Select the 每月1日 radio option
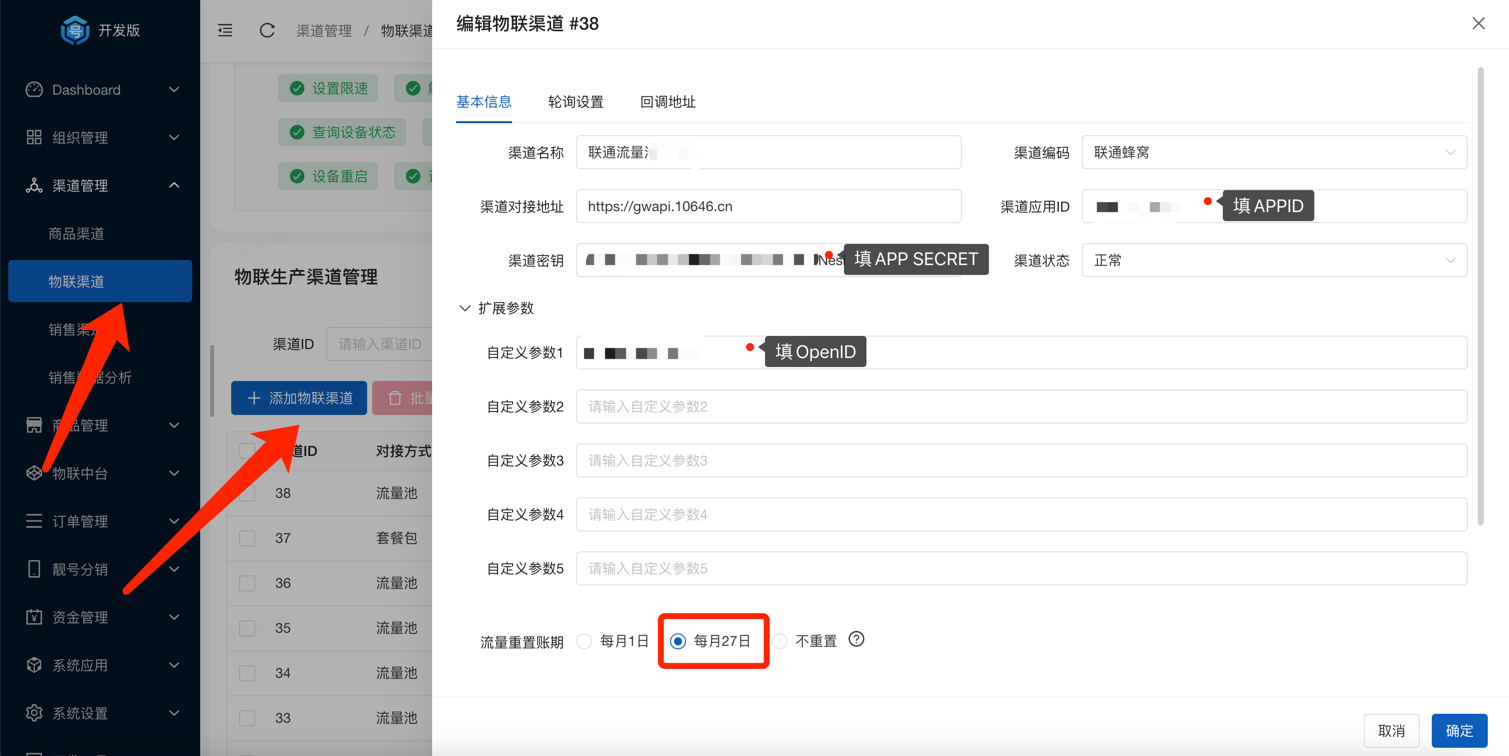This screenshot has height=756, width=1509. 584,640
